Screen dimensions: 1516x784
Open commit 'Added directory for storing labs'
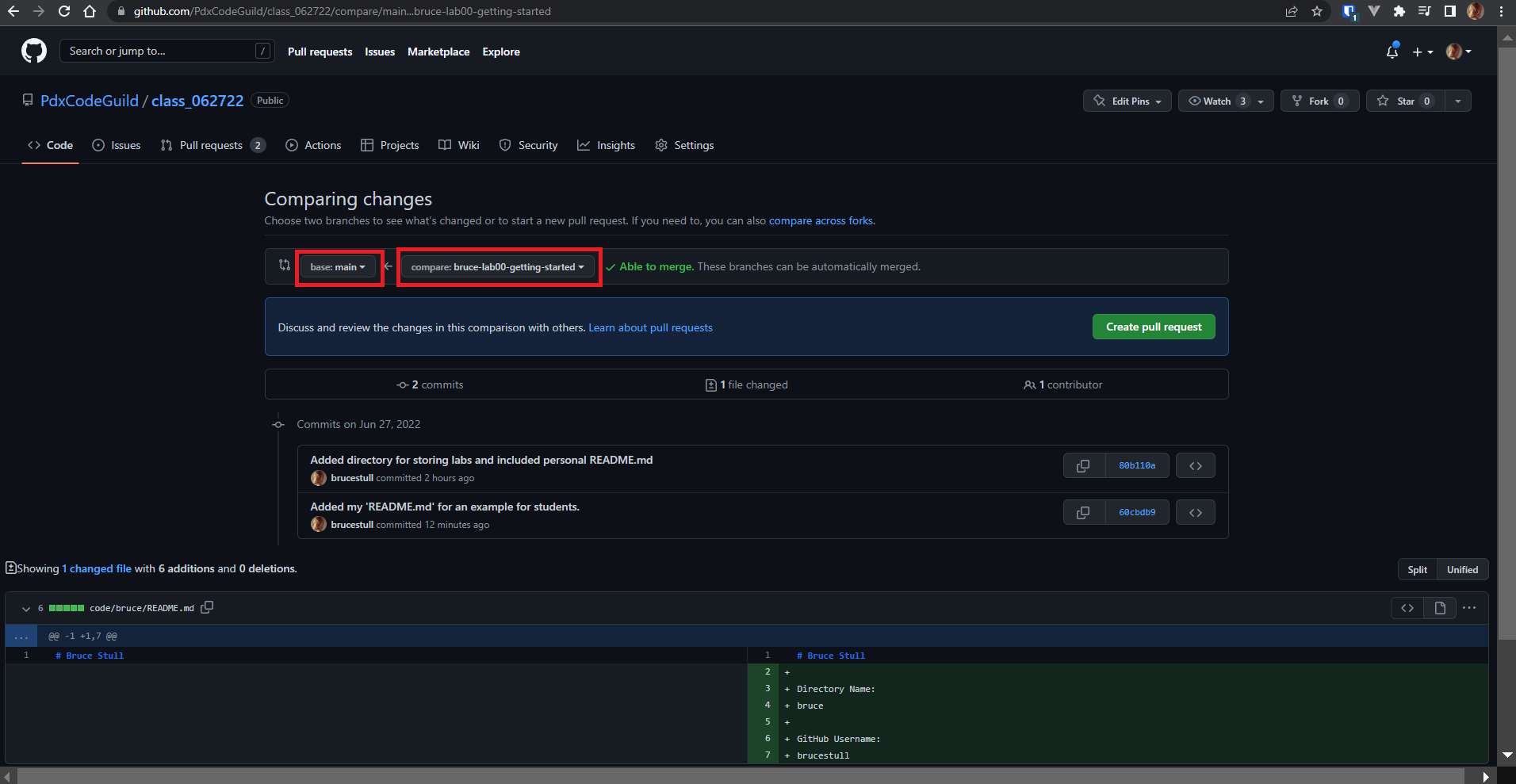tap(481, 460)
